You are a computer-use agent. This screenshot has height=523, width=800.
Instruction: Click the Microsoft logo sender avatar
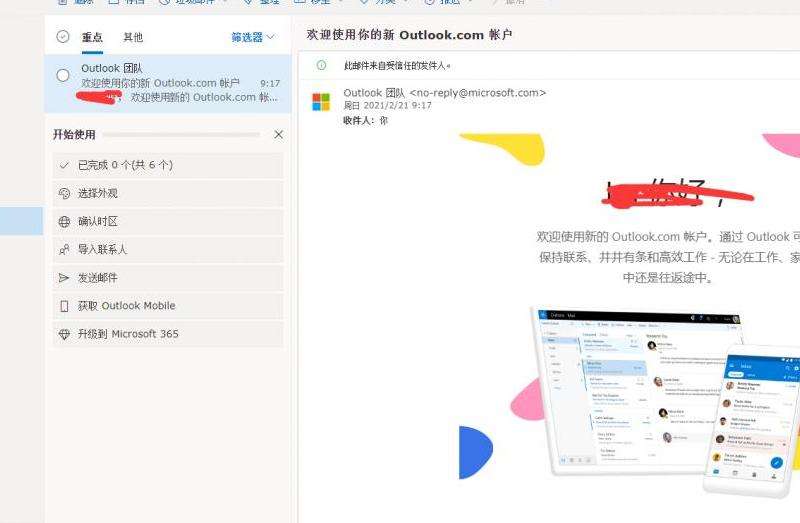tap(321, 102)
